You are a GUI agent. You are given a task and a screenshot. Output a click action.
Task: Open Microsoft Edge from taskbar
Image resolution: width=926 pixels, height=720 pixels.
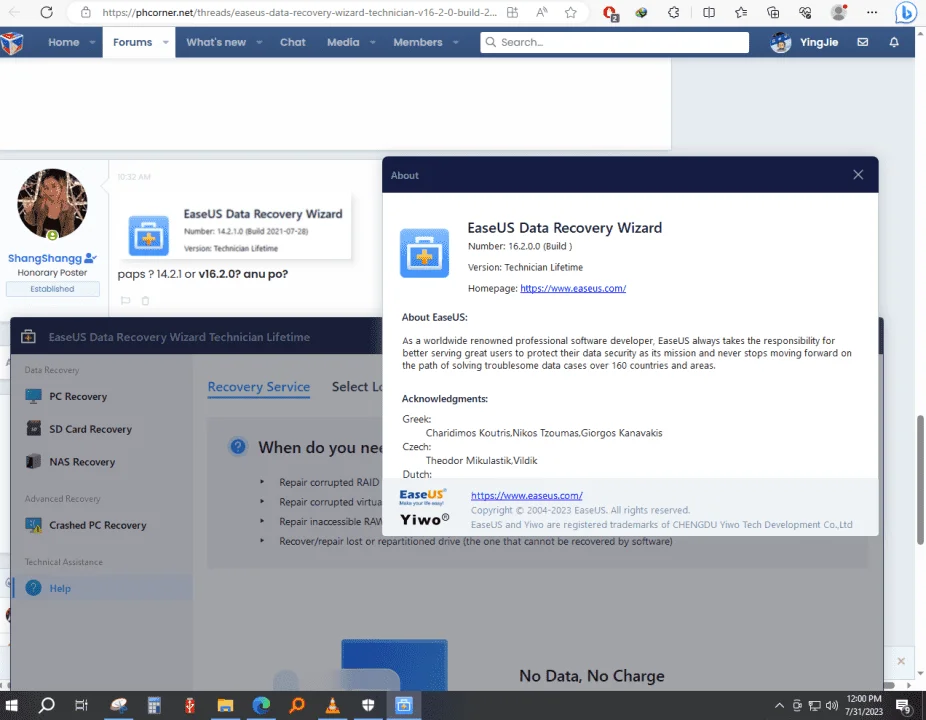[261, 705]
